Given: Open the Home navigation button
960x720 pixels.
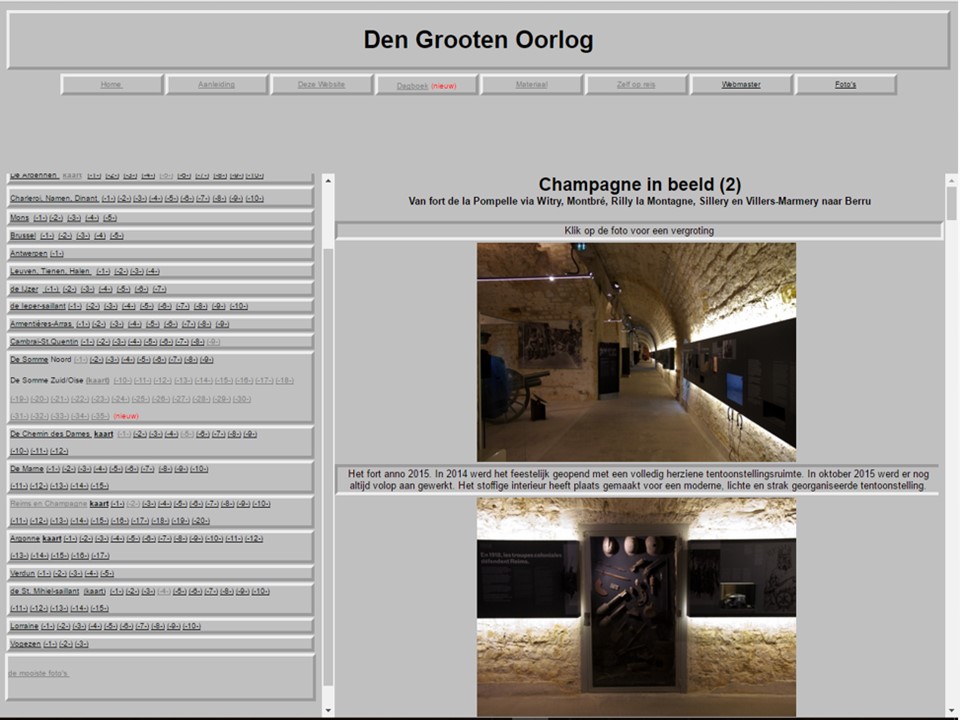Looking at the screenshot, I should tap(111, 84).
